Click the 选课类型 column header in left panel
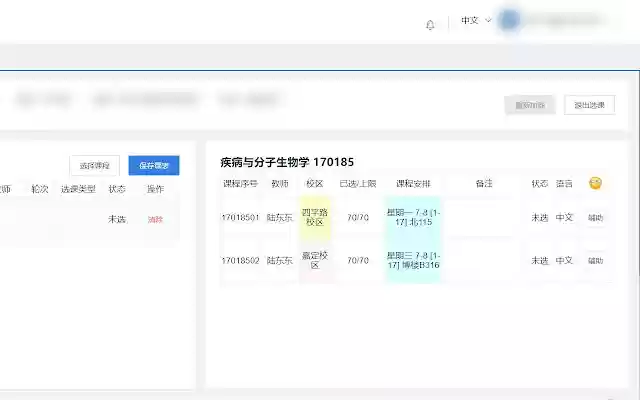 coord(78,189)
